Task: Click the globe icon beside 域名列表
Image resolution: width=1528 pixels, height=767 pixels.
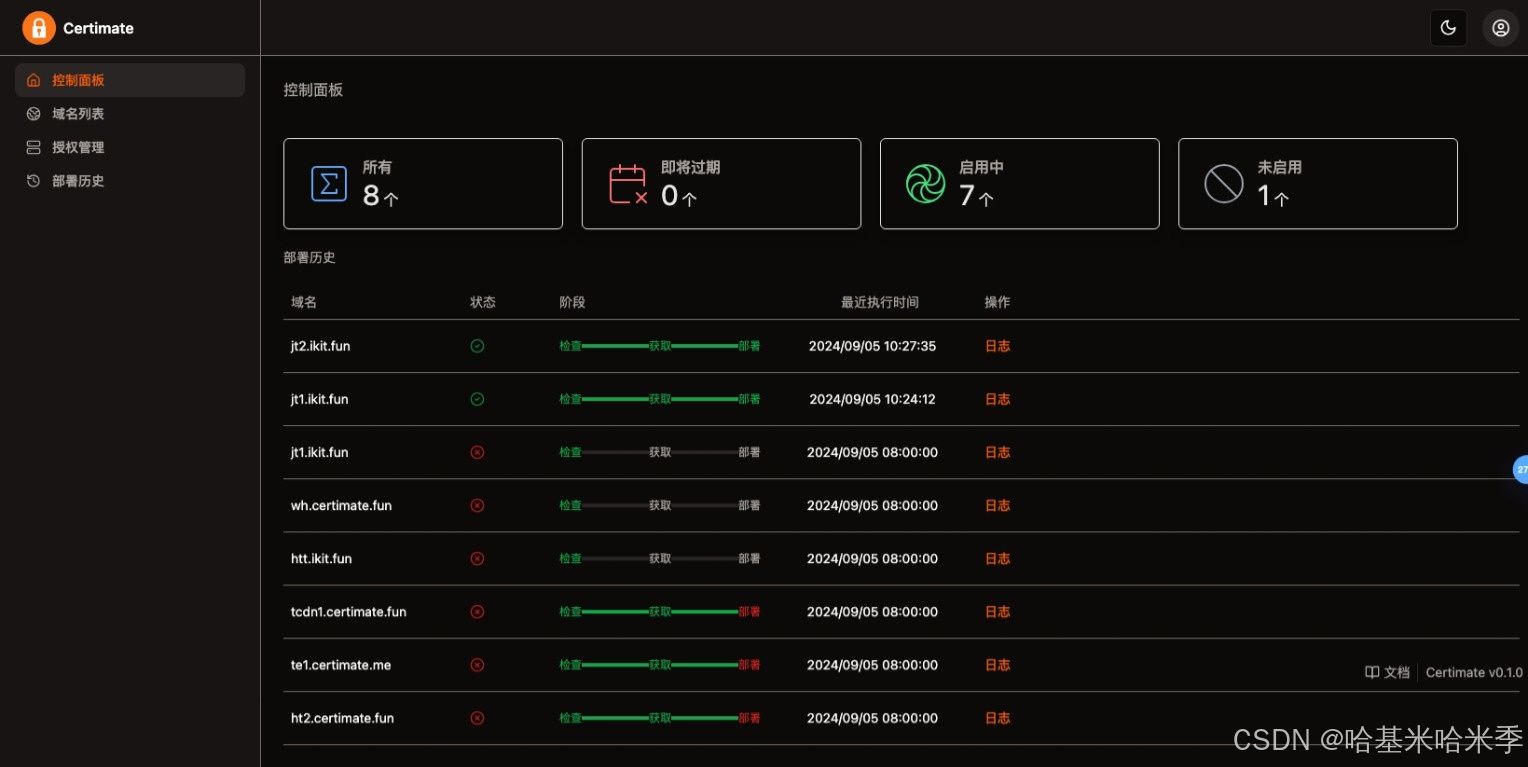Action: click(33, 113)
